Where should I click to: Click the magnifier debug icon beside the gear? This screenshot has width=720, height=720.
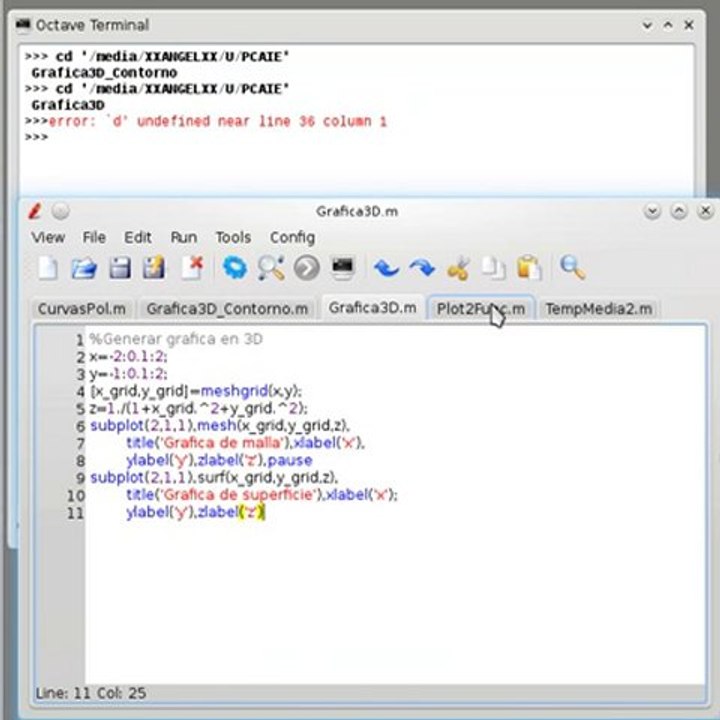point(270,268)
